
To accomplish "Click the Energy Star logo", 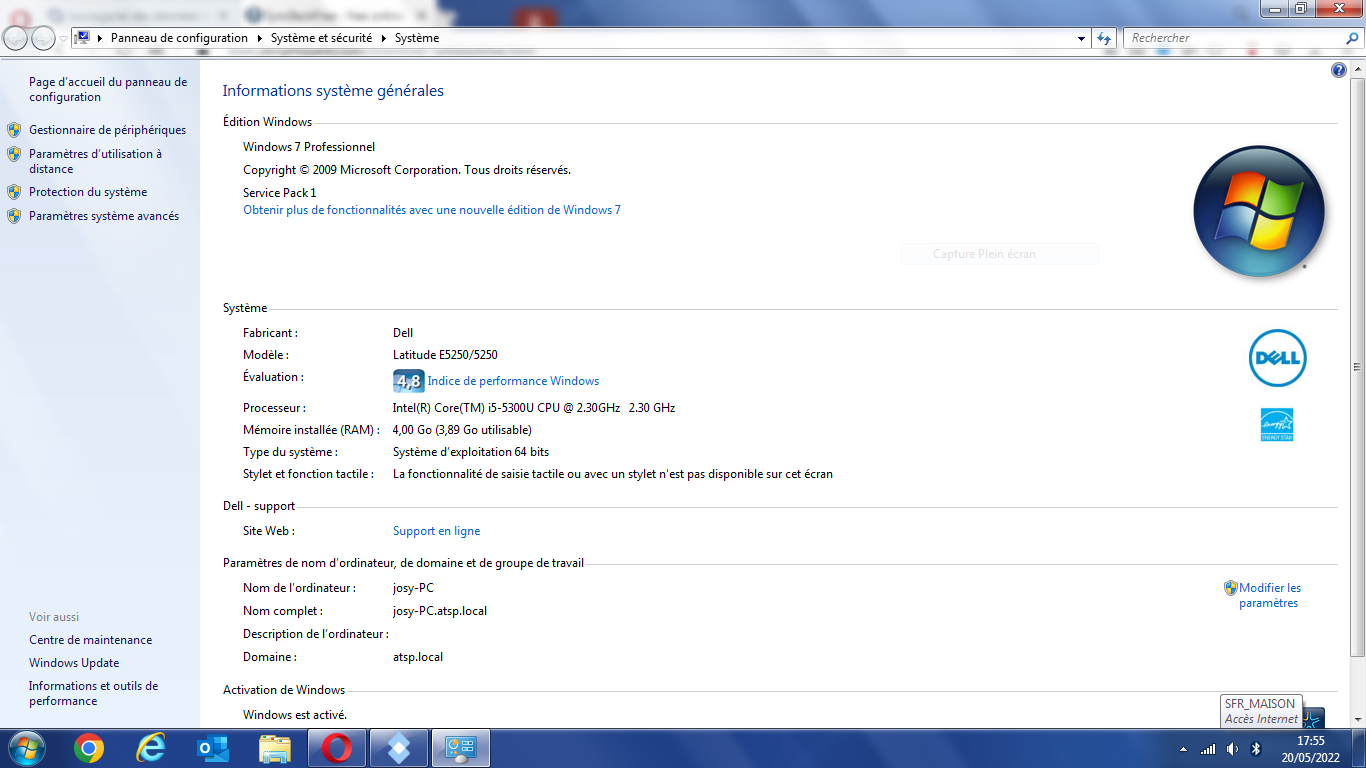I will coord(1277,425).
